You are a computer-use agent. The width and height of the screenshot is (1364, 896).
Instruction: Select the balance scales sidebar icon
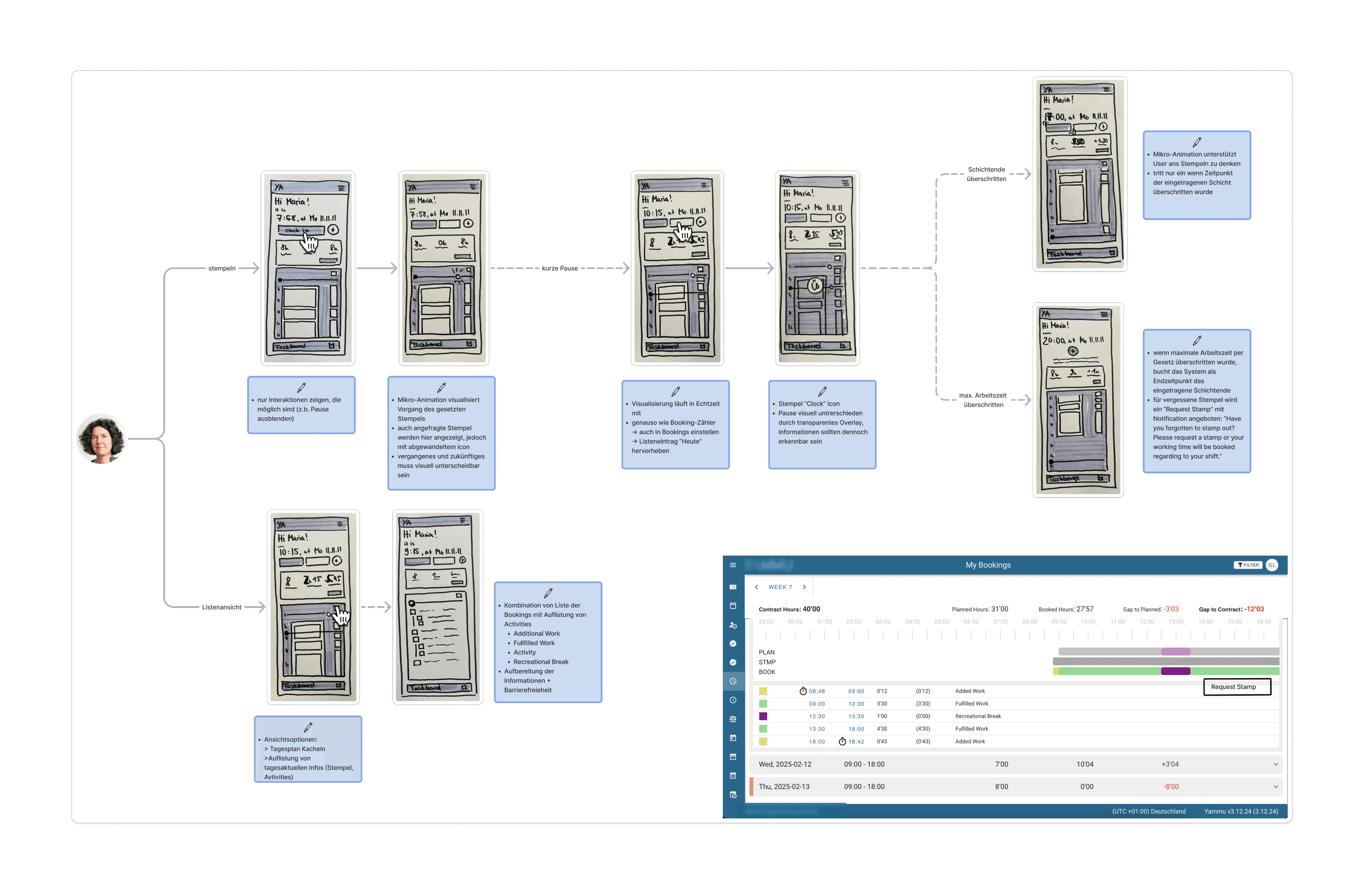732,719
